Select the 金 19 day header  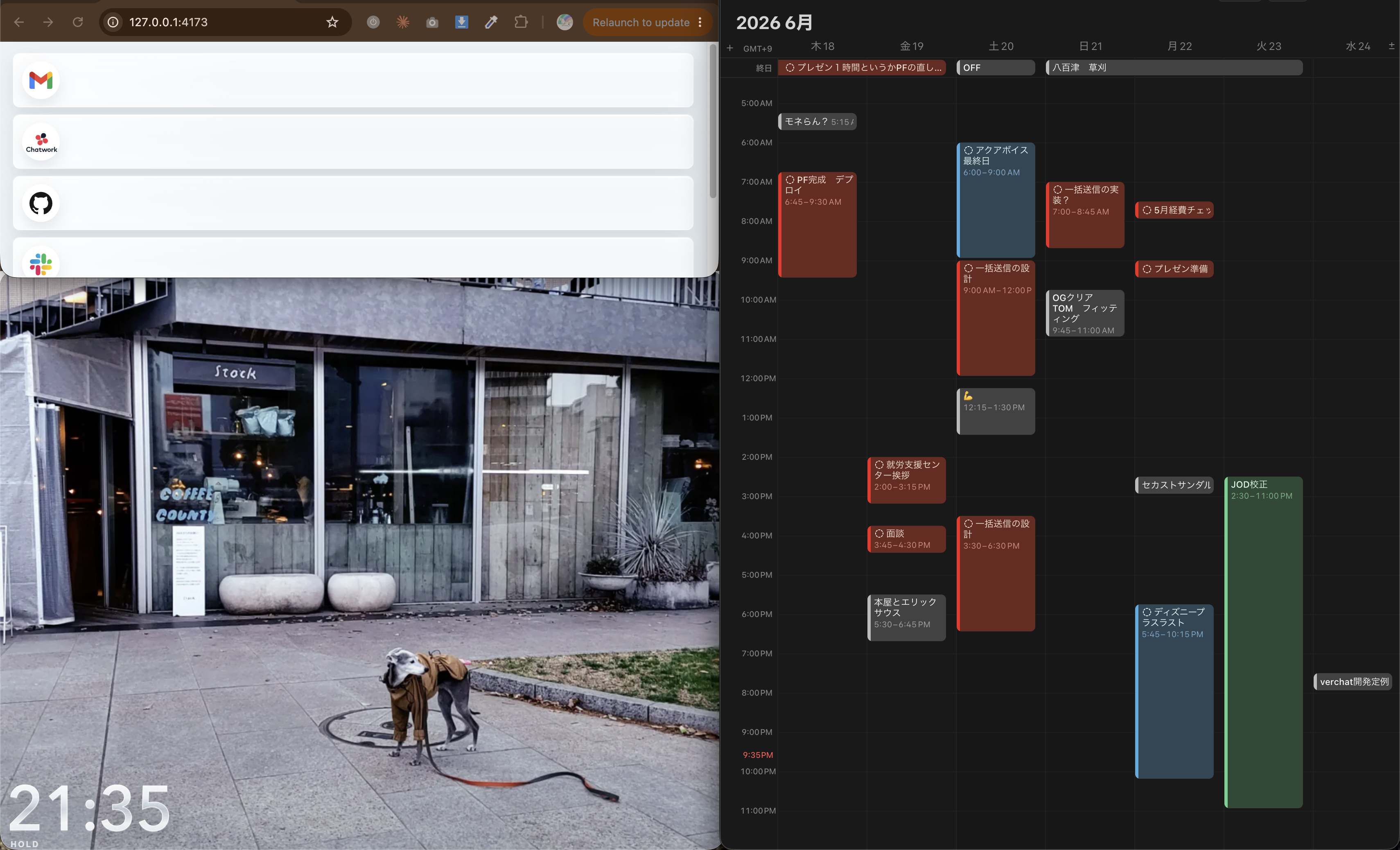point(911,47)
